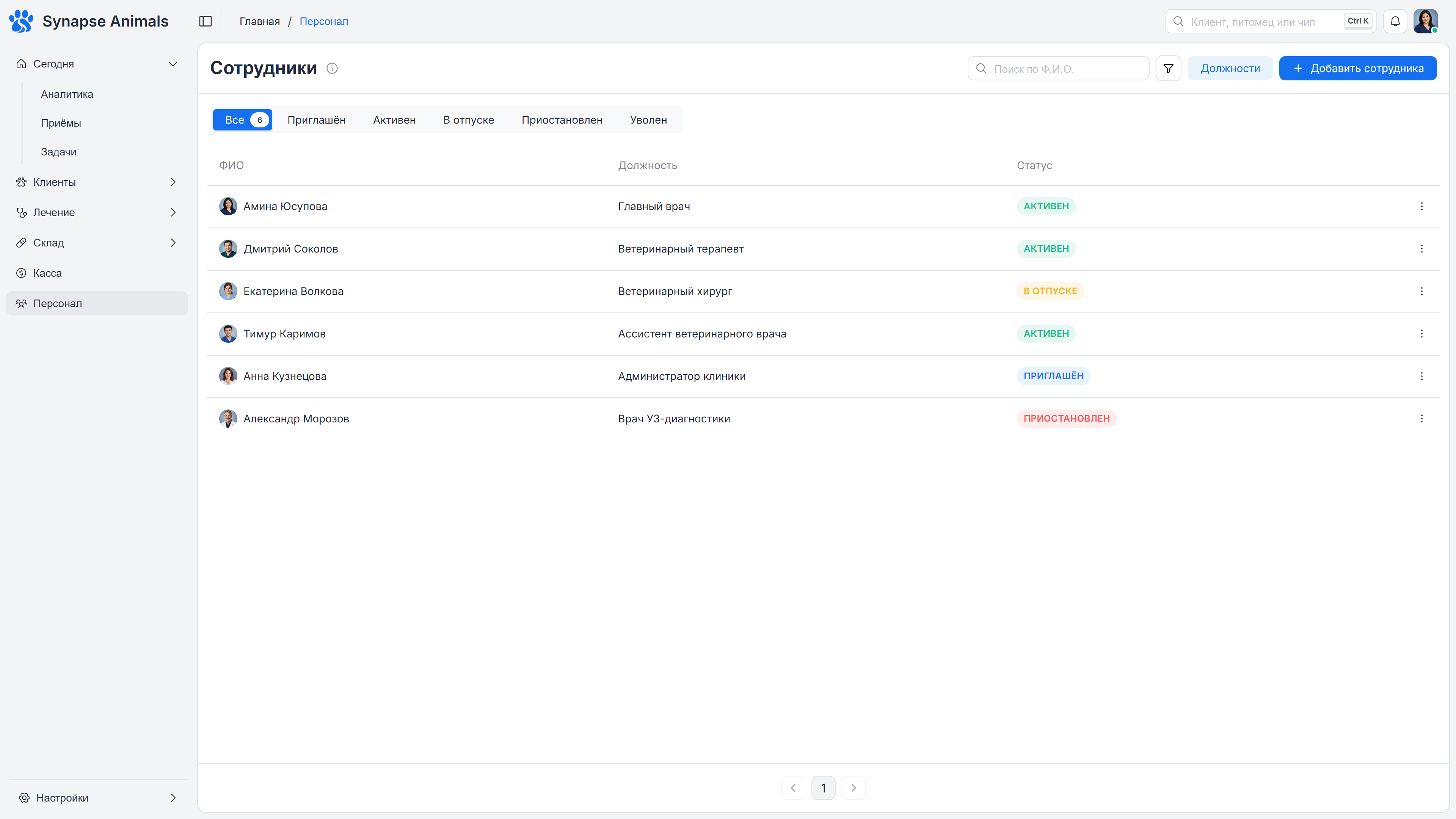The width and height of the screenshot is (1456, 819).
Task: Select page 1 in pagination
Action: 824,788
